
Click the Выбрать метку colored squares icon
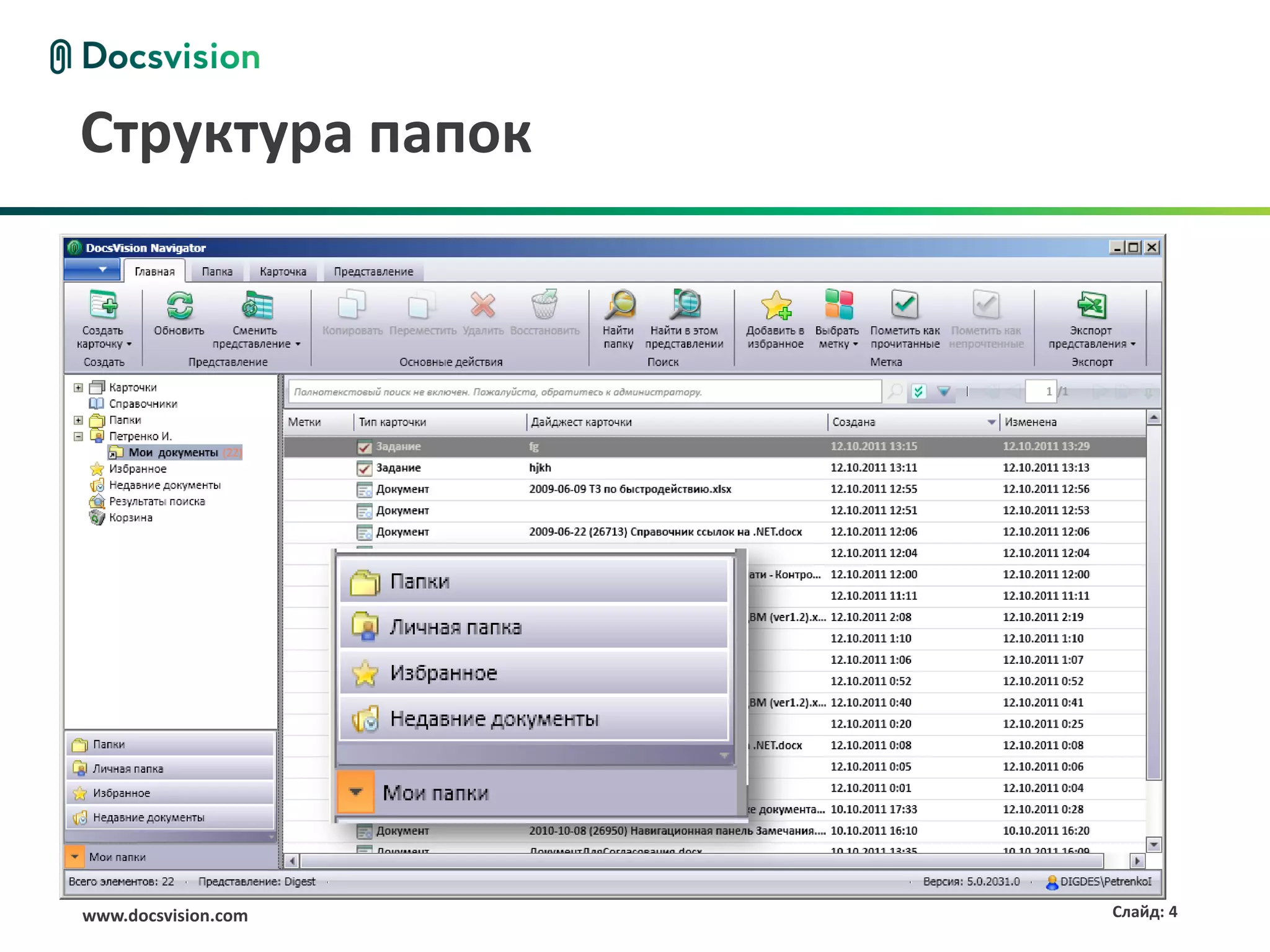click(x=838, y=305)
